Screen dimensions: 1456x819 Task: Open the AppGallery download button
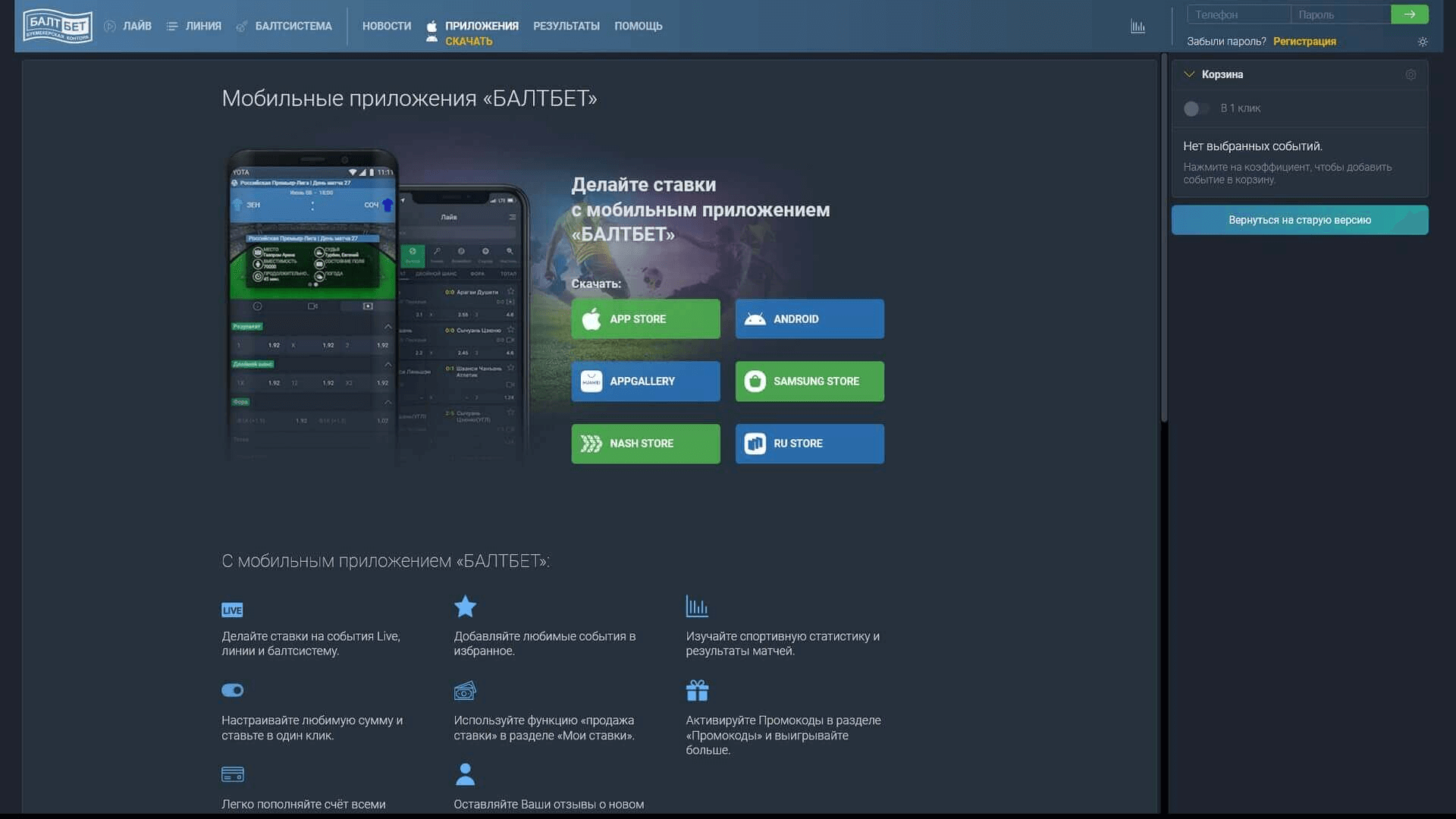645,381
